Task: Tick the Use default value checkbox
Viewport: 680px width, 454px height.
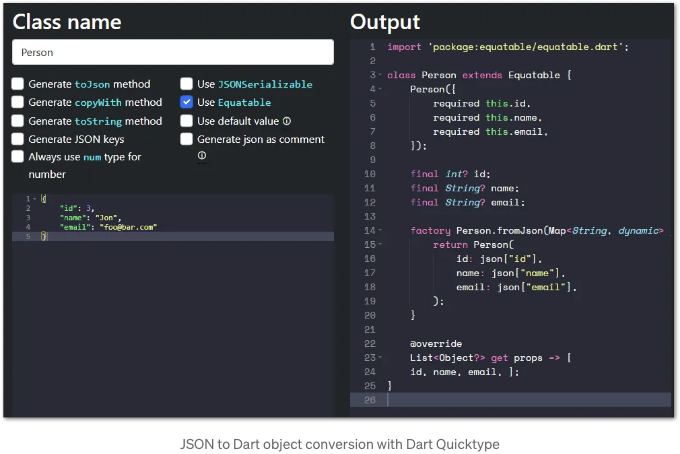Action: tap(186, 121)
